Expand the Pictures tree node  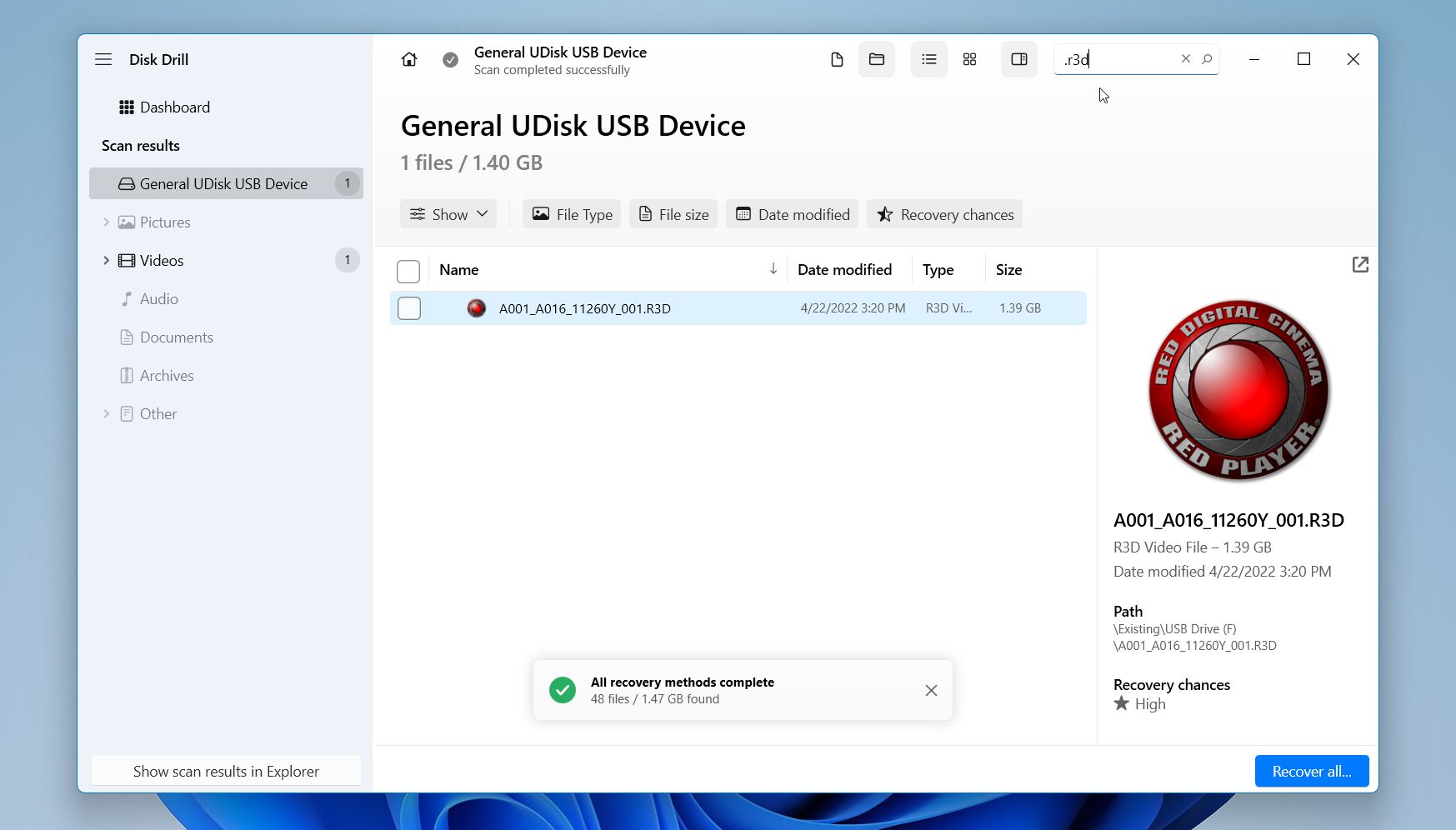coord(106,222)
